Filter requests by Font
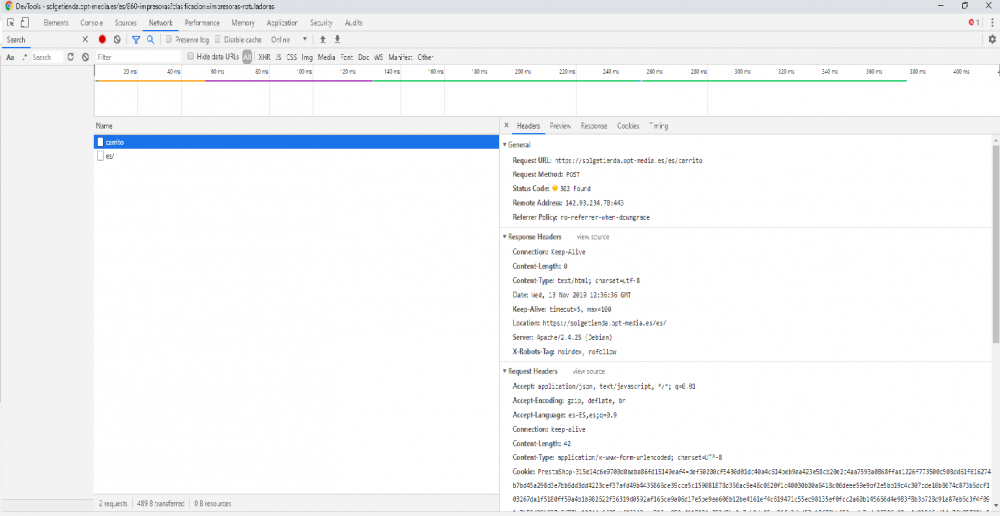 coord(347,57)
